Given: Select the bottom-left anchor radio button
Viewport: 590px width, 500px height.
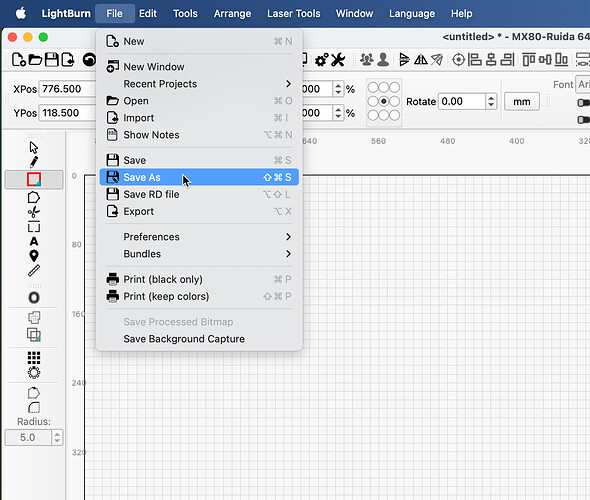Looking at the screenshot, I should [x=373, y=115].
